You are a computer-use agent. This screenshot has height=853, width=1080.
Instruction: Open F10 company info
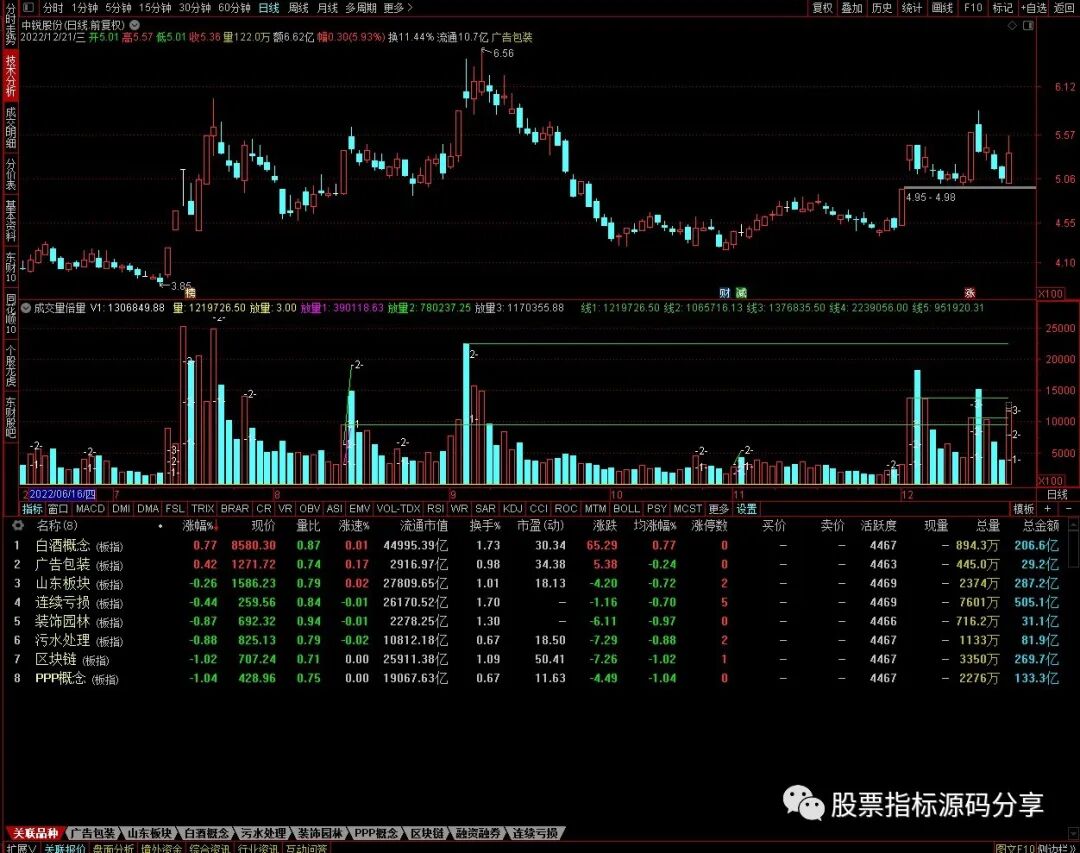(x=973, y=8)
